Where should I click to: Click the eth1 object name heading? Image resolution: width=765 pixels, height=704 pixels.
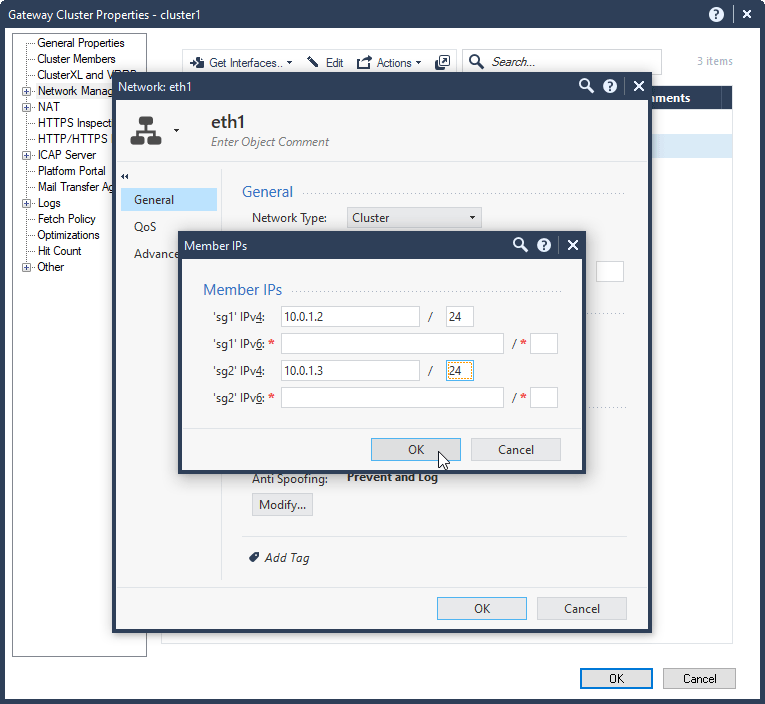(228, 122)
